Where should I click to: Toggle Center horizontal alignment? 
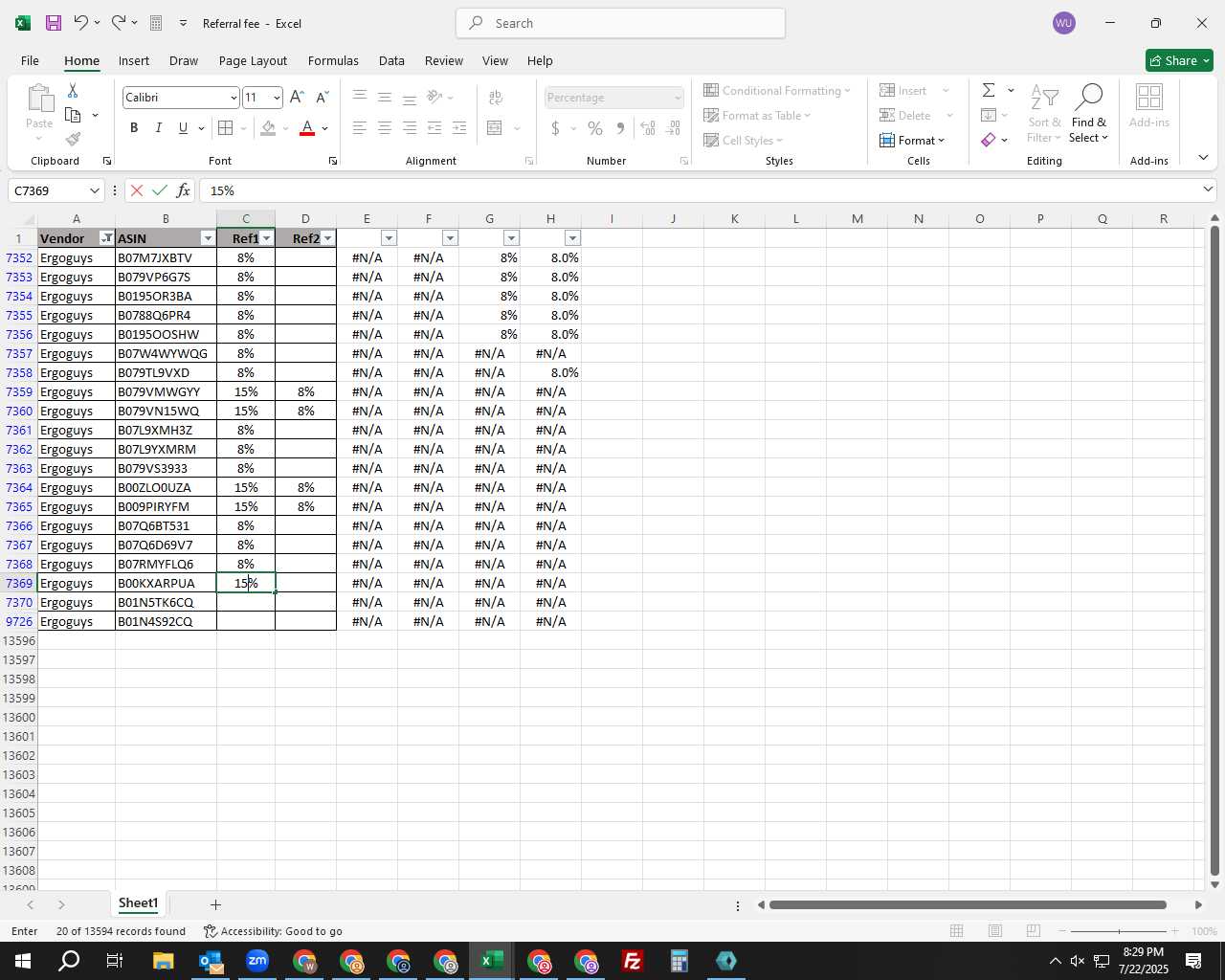pos(385,127)
